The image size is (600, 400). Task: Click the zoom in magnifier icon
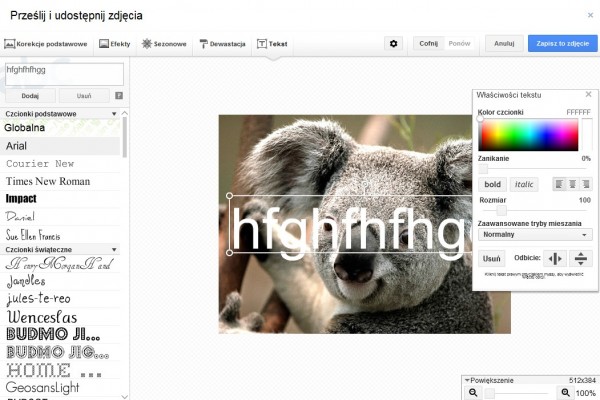click(x=566, y=393)
